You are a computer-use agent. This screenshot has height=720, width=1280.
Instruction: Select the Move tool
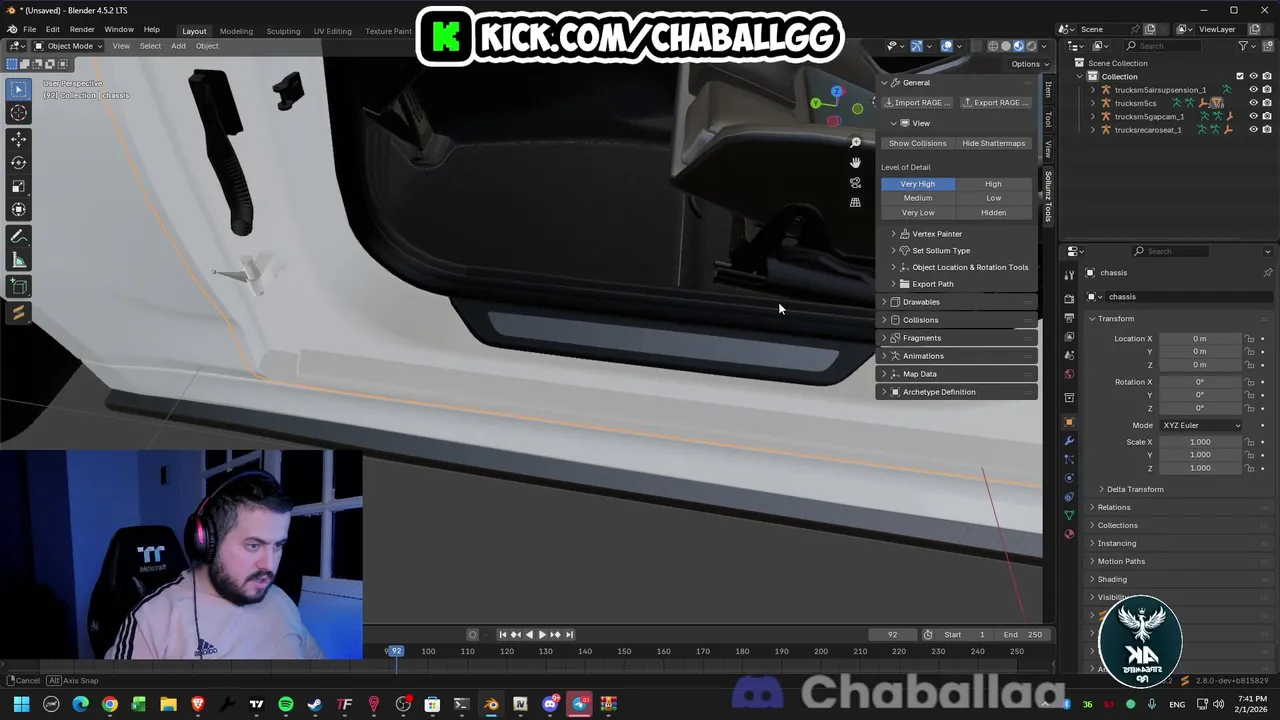pyautogui.click(x=19, y=139)
